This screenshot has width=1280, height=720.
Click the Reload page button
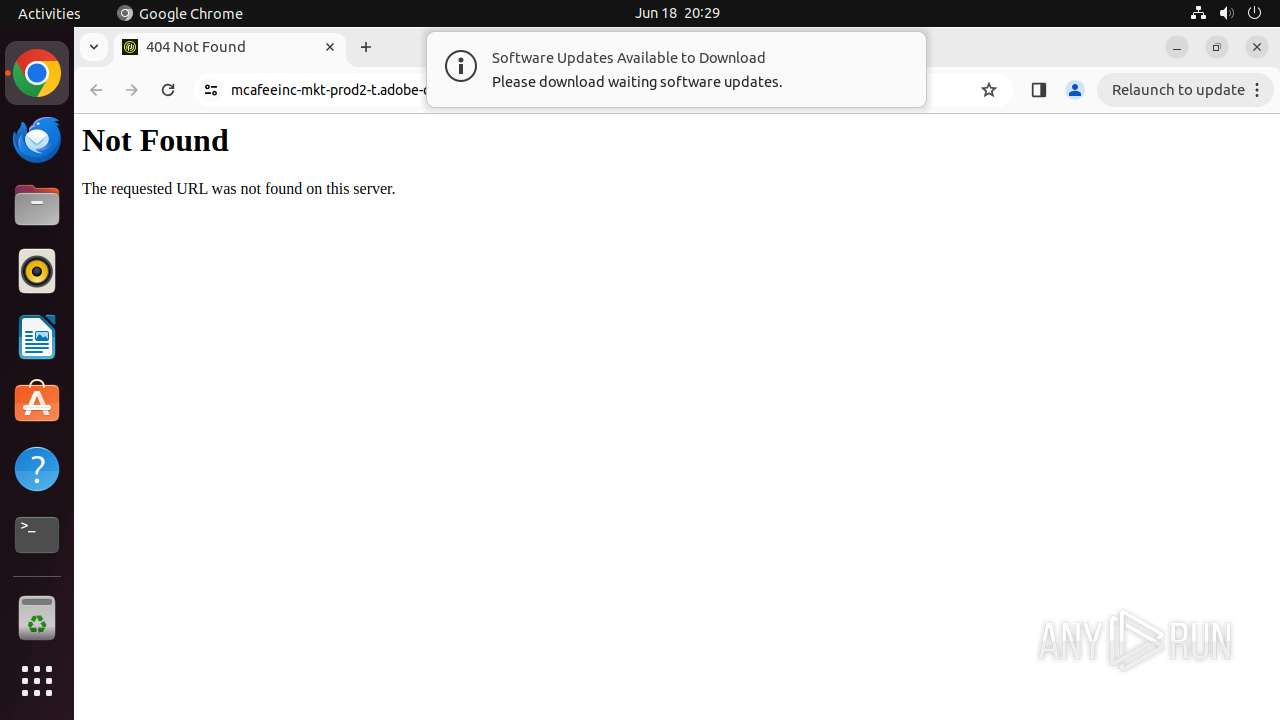coord(168,90)
